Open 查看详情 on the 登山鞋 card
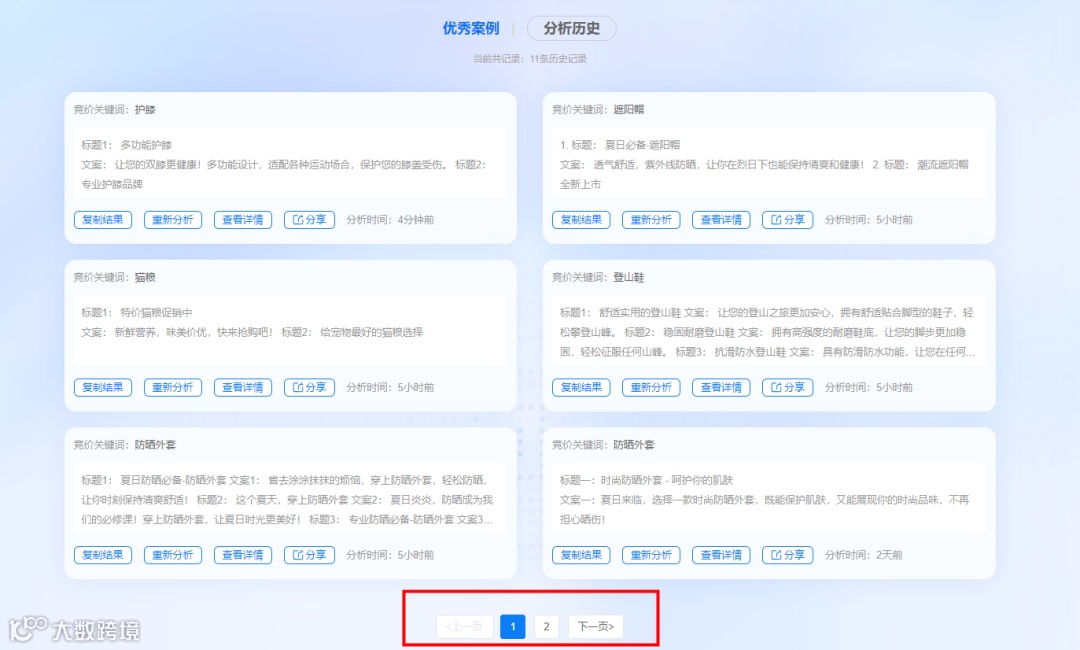Screen dimensions: 1080x650 (719, 387)
